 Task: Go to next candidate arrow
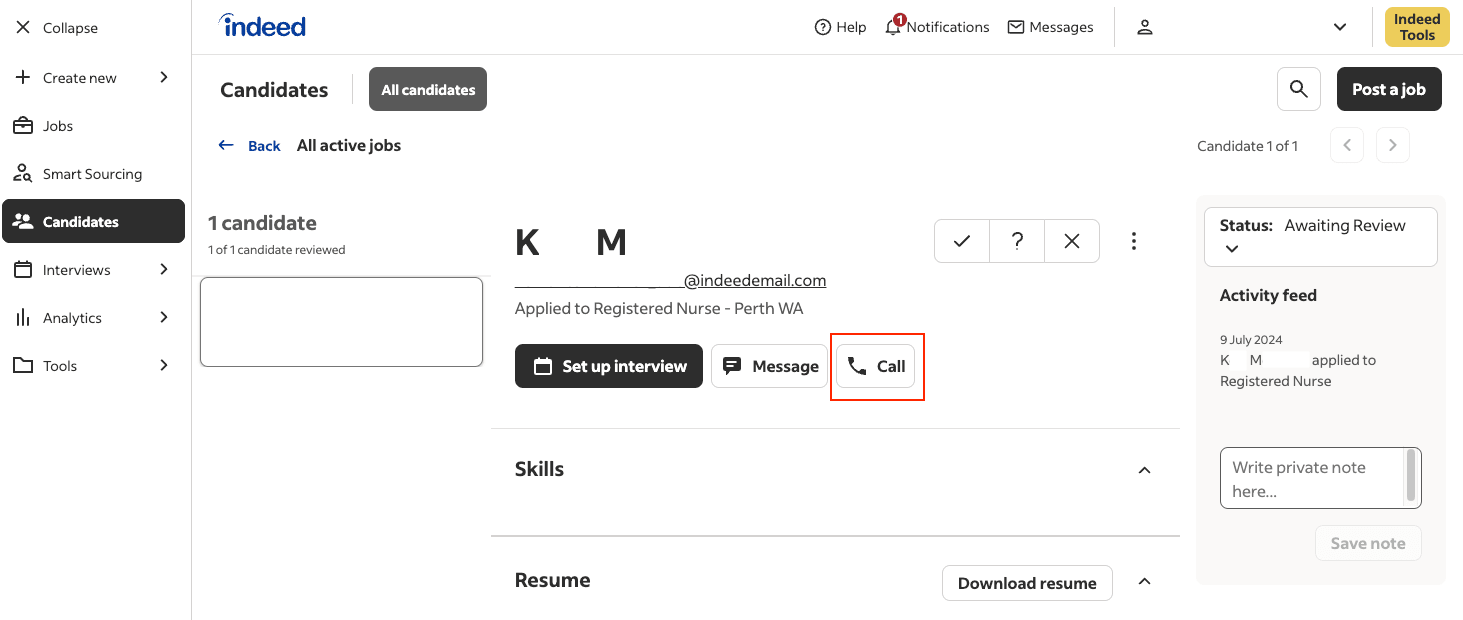coord(1393,146)
